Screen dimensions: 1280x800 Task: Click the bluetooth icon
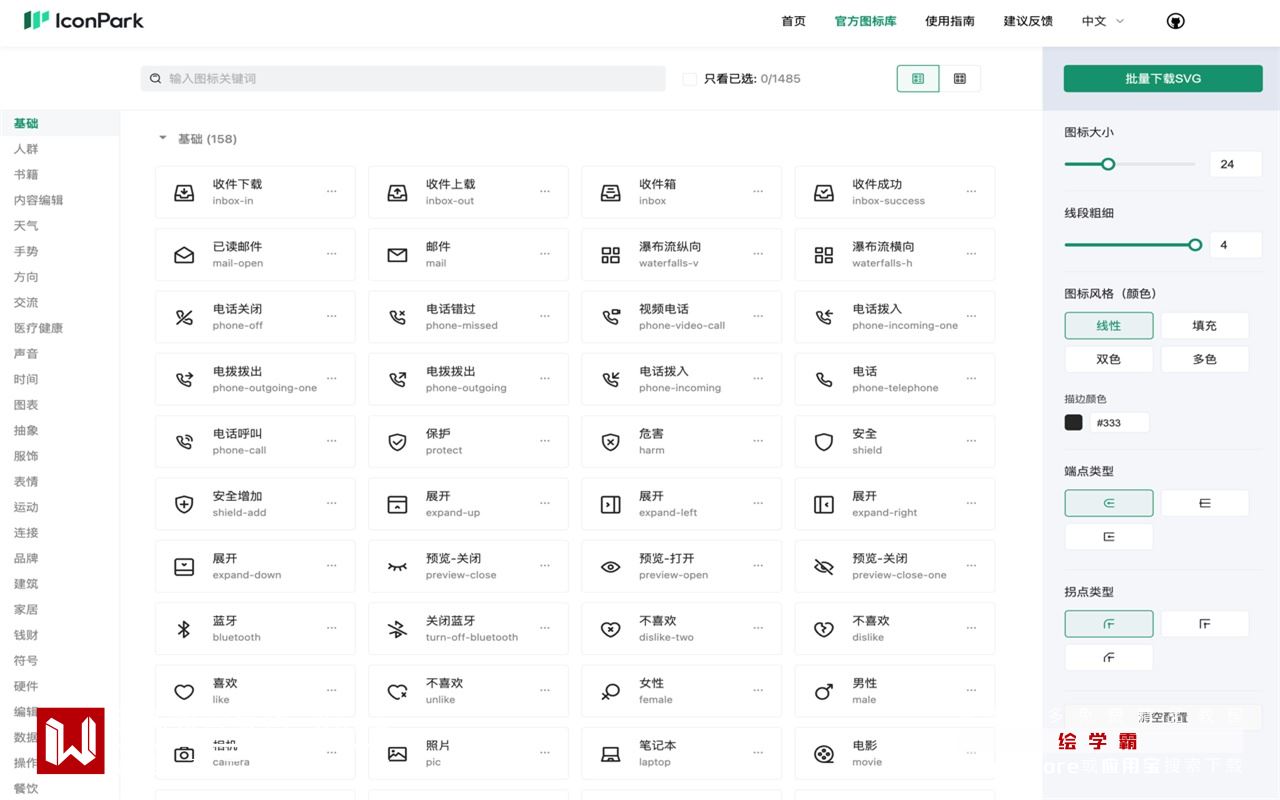coord(184,629)
